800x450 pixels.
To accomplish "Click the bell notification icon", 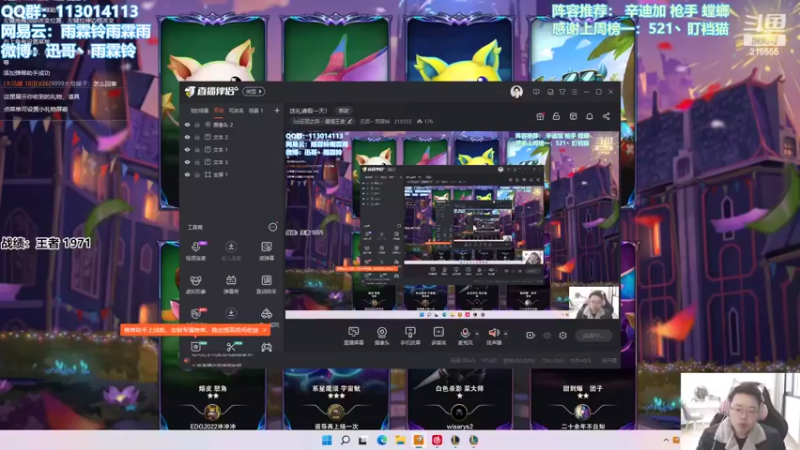I will (589, 116).
